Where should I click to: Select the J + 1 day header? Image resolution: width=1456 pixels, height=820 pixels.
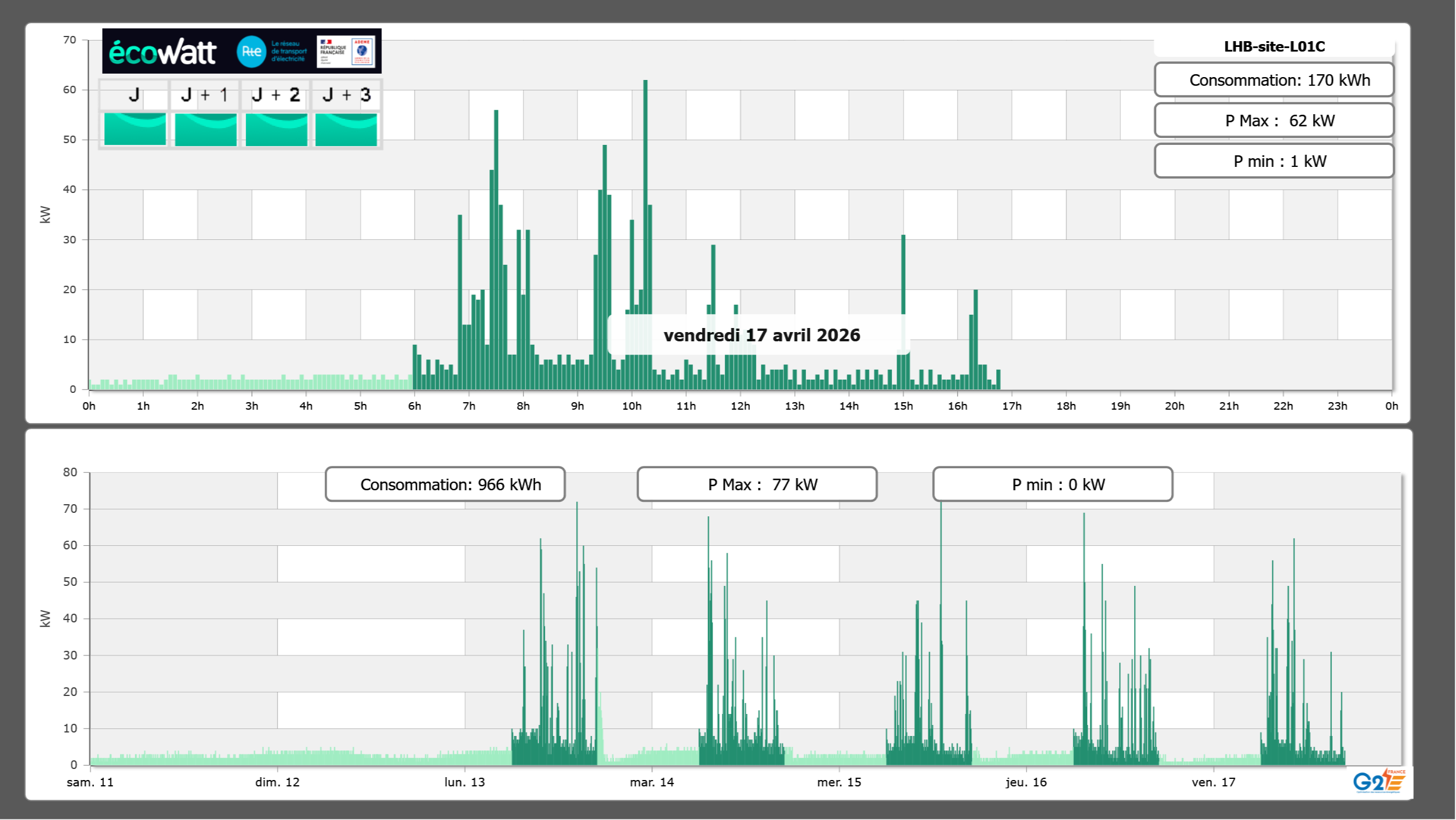tap(205, 95)
